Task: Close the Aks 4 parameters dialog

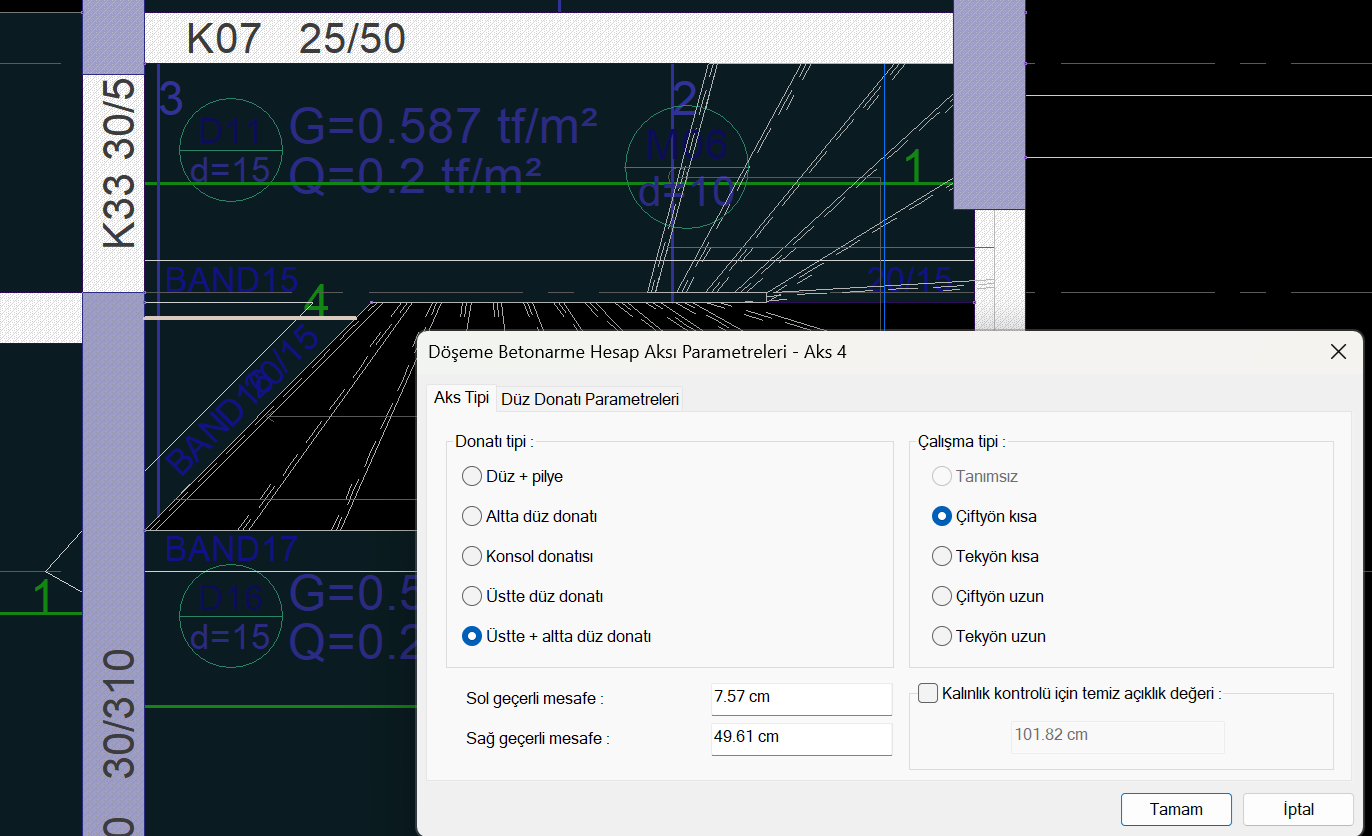Action: click(x=1338, y=352)
